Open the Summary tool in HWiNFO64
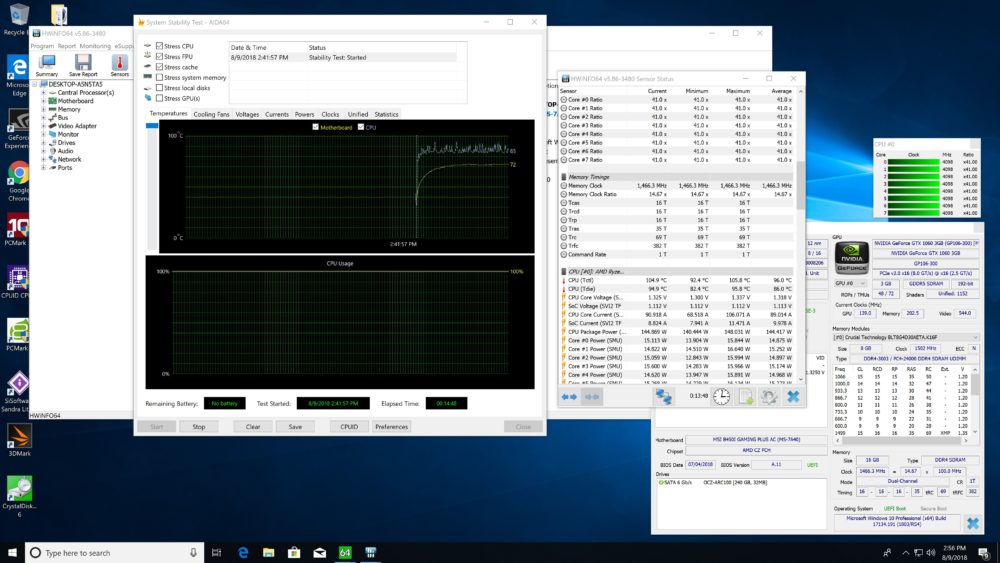 tap(47, 66)
